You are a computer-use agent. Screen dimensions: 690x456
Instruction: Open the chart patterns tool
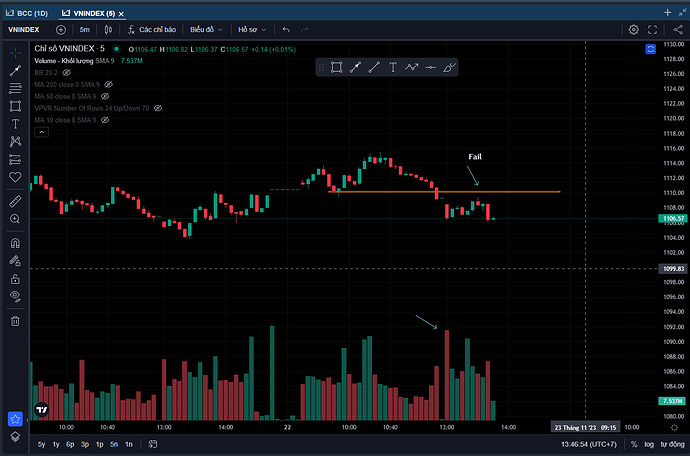(x=15, y=141)
